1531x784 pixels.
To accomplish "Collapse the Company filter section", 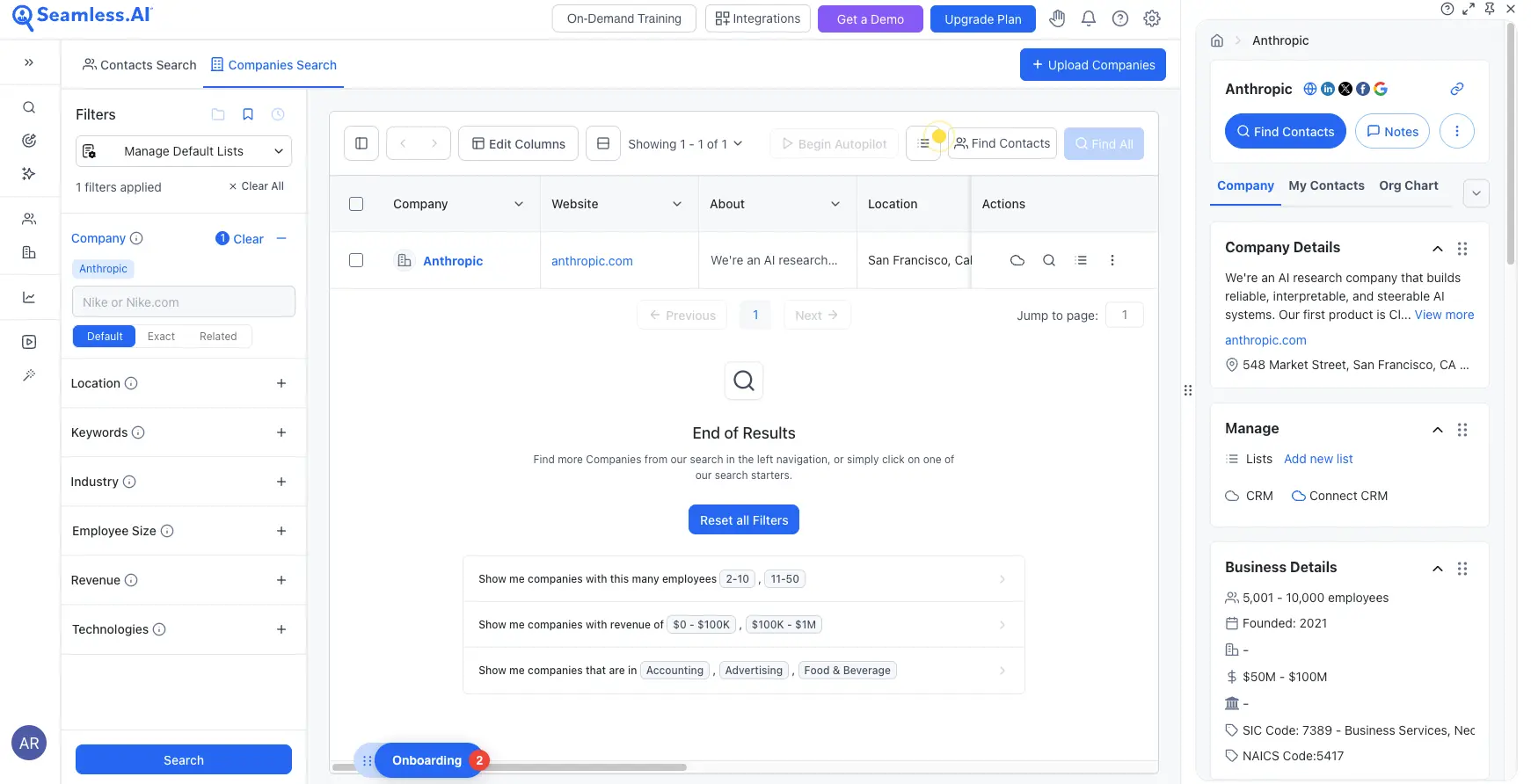I will coord(281,238).
